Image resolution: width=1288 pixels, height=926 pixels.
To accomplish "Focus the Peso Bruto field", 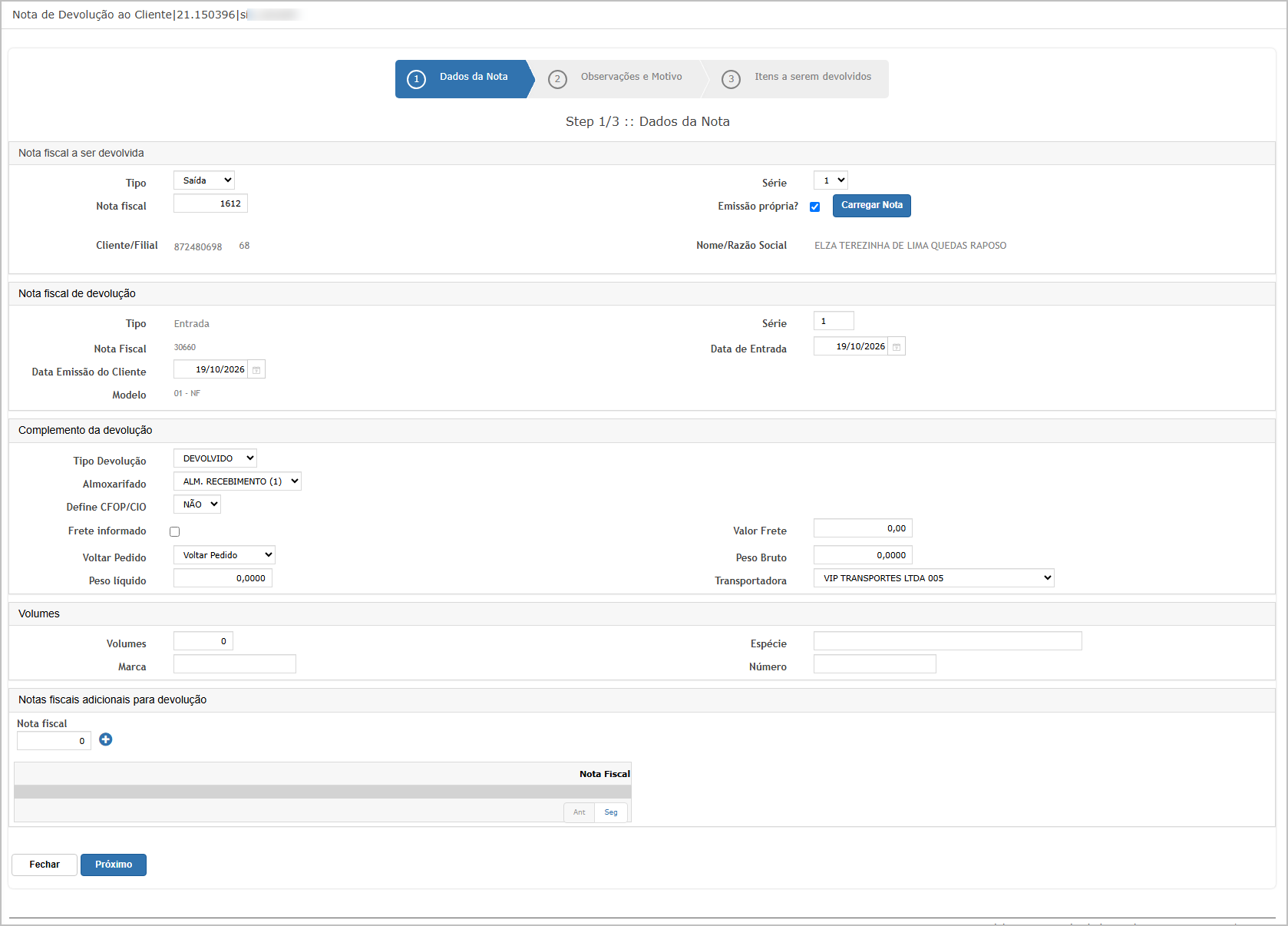I will [863, 555].
